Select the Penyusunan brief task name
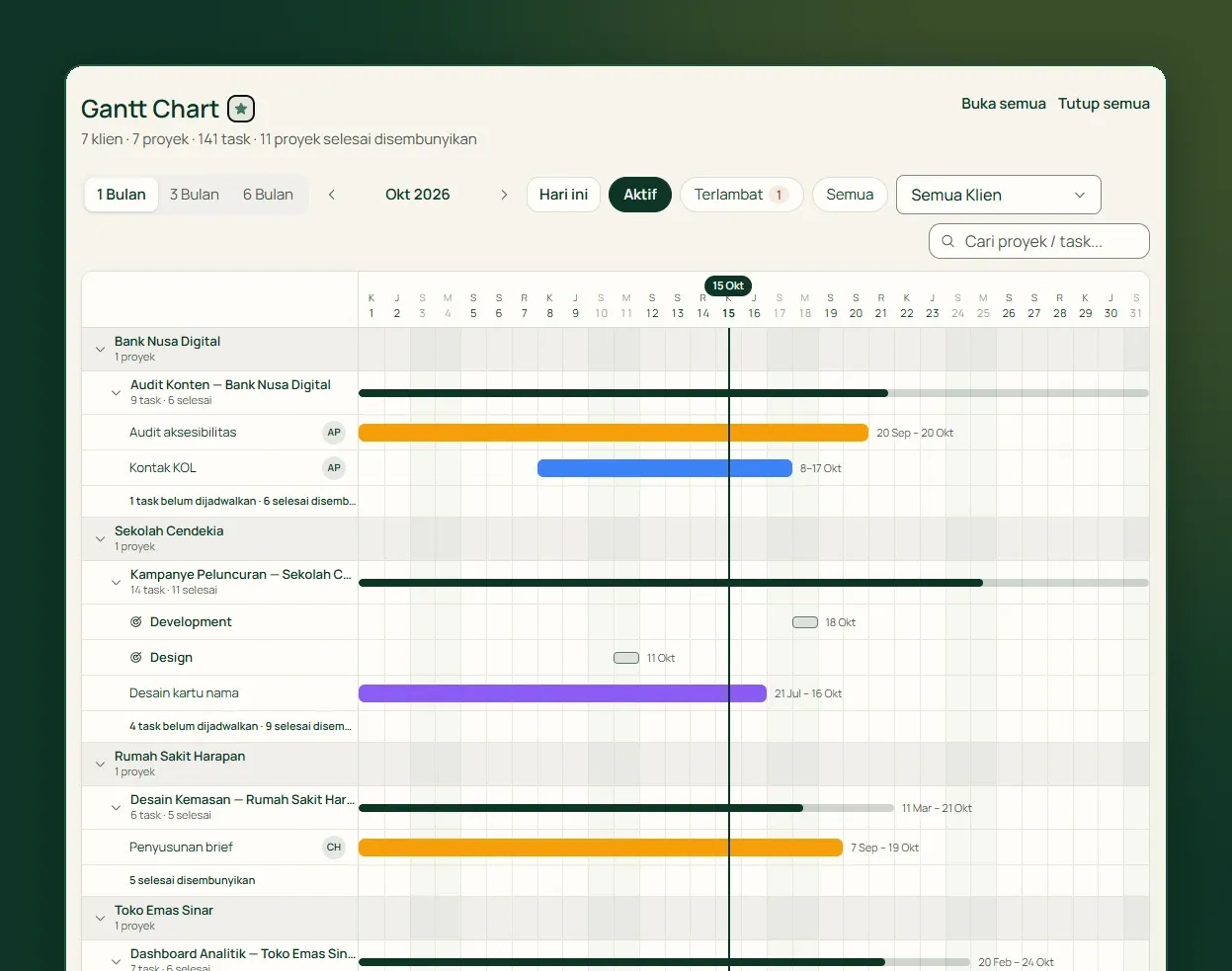 tap(181, 847)
